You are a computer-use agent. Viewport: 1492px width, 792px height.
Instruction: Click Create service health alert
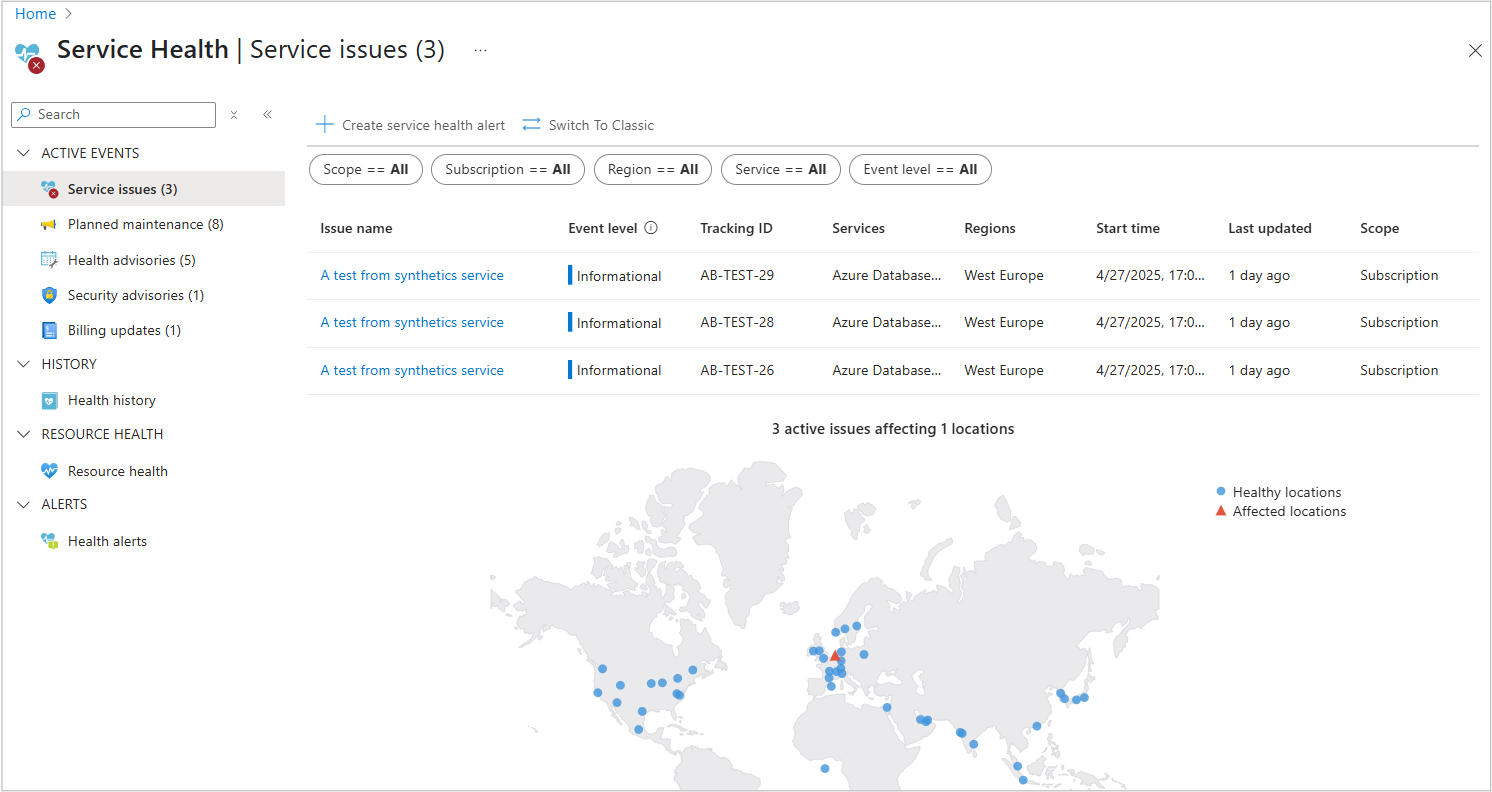click(411, 125)
